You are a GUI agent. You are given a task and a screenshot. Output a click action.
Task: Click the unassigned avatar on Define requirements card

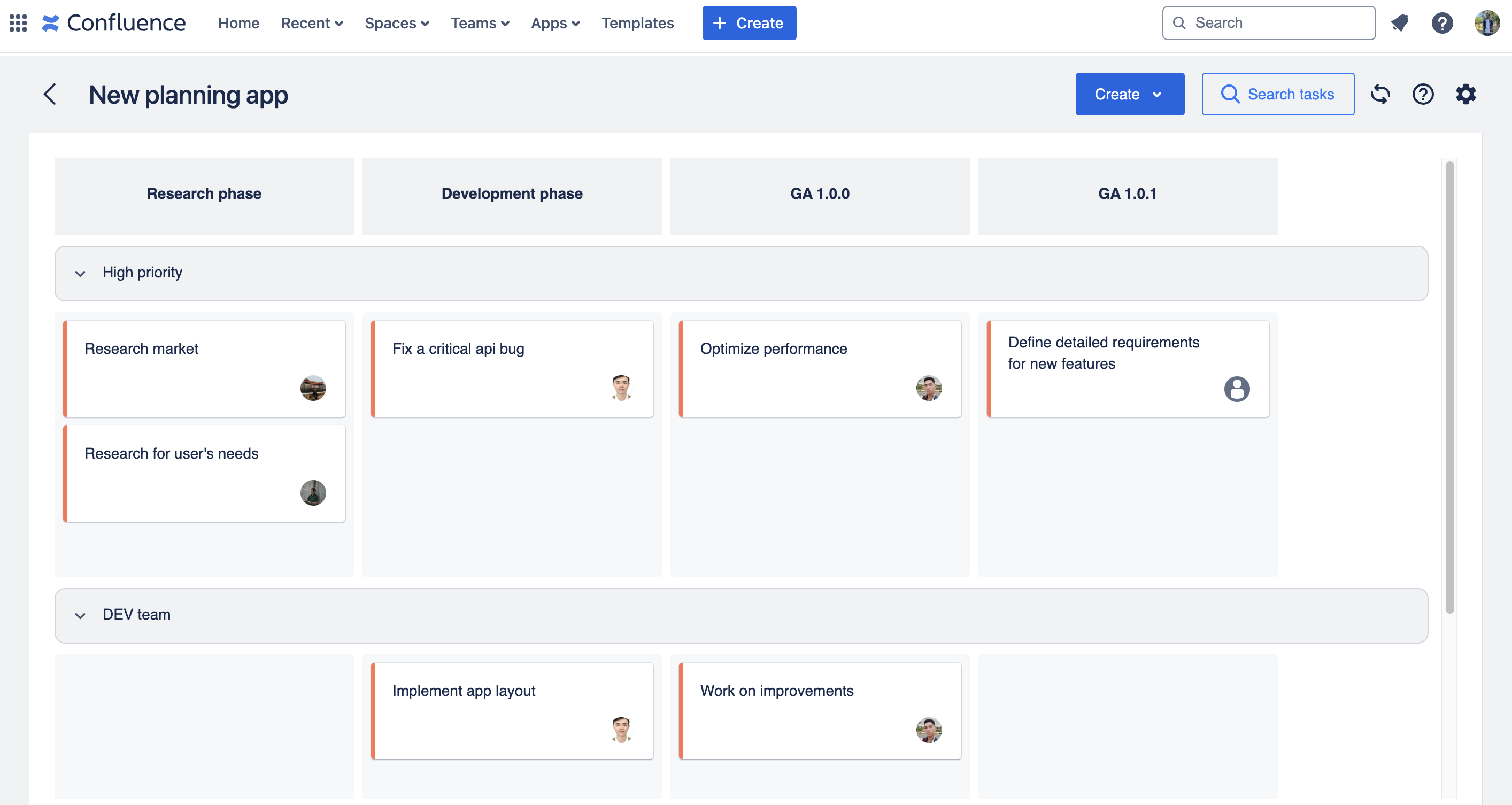click(x=1236, y=389)
